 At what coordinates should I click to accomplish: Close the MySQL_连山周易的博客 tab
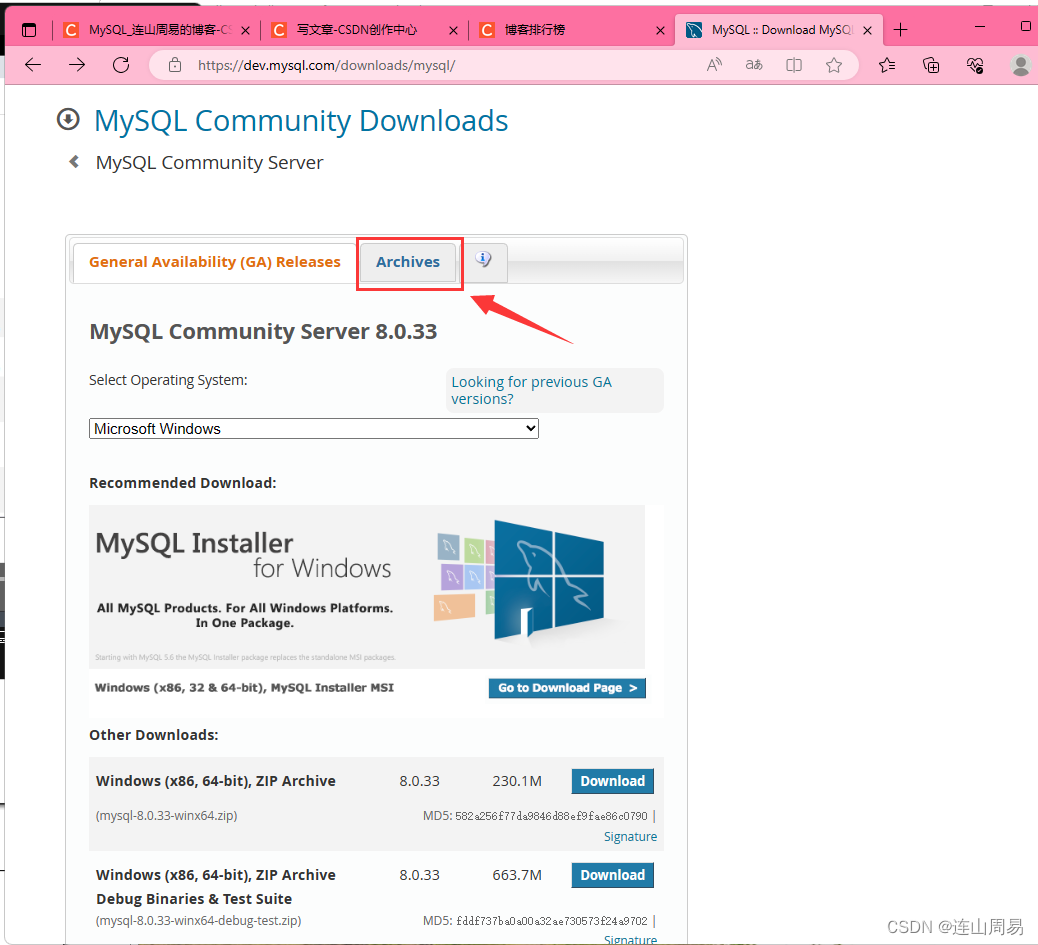tap(245, 30)
